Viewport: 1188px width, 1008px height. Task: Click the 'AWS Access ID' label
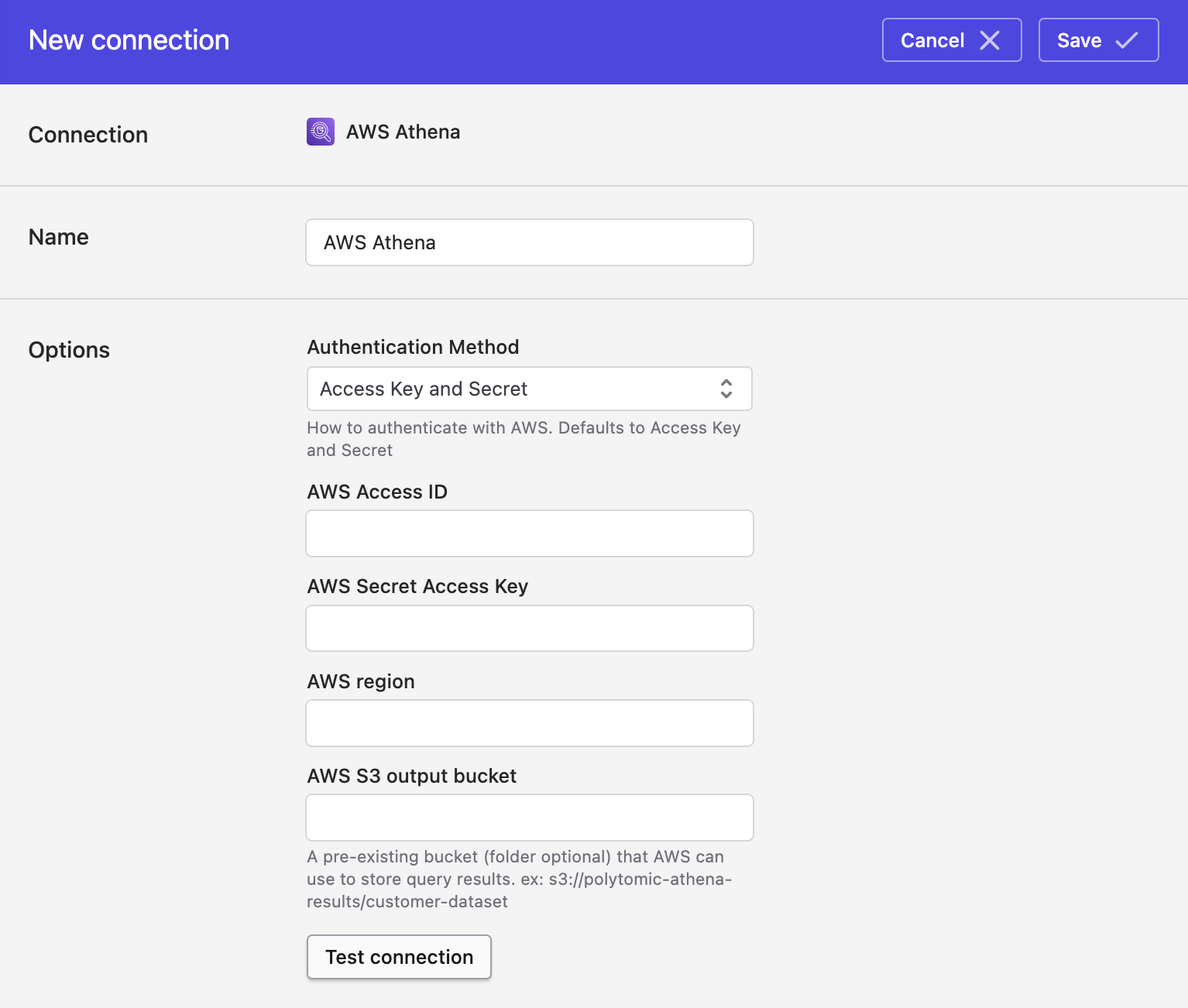pos(377,492)
